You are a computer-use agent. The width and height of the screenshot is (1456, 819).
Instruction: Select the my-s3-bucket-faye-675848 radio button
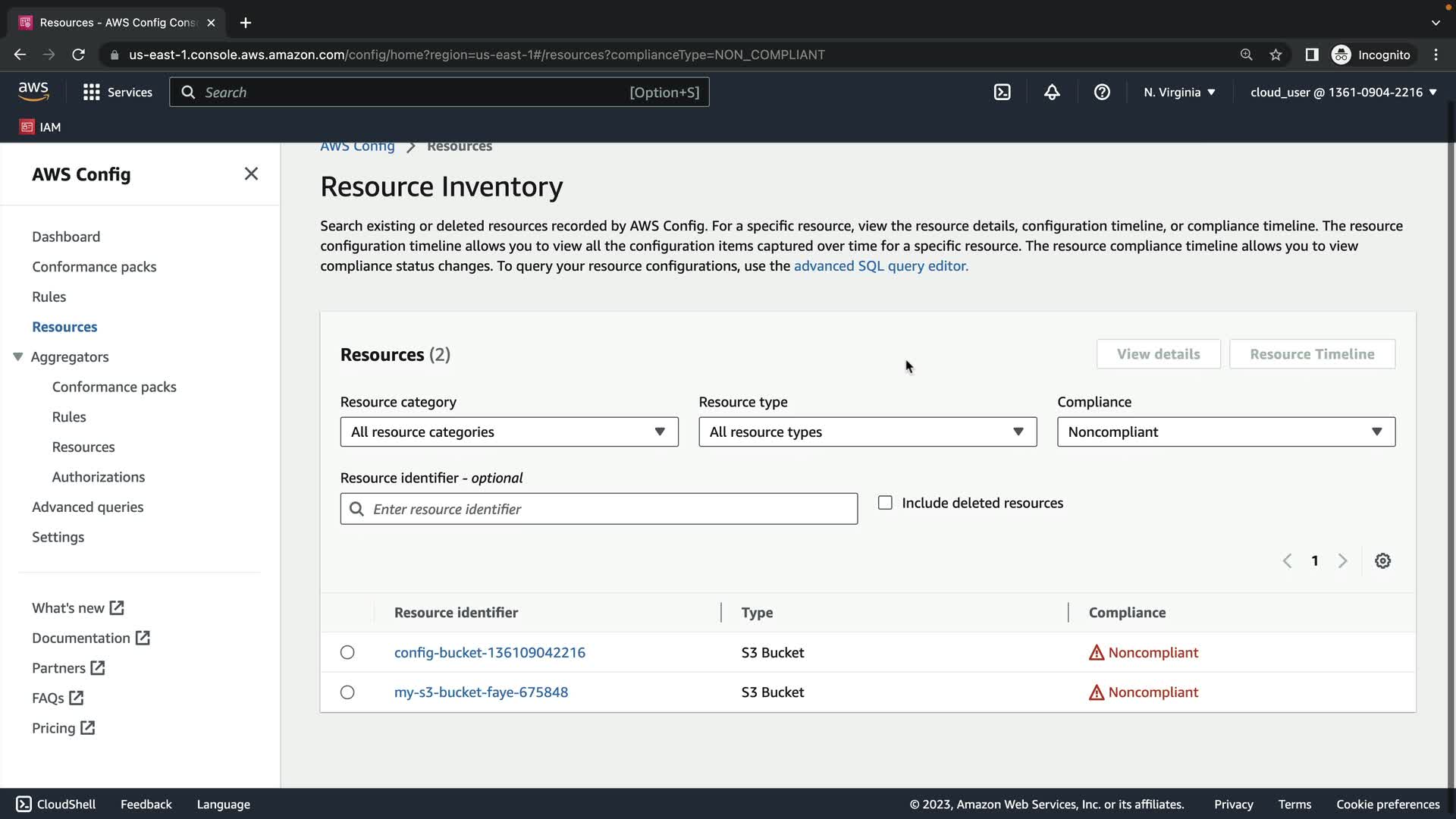[347, 692]
